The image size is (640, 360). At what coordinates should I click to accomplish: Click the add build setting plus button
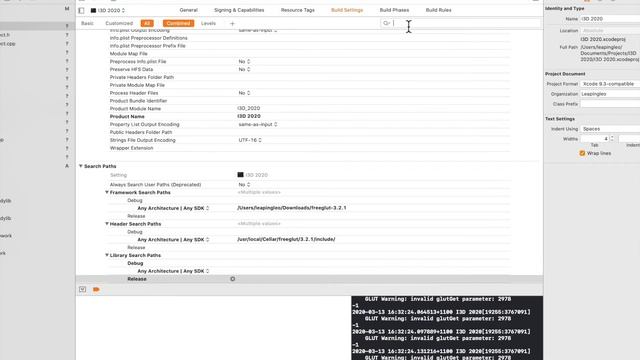coord(232,24)
